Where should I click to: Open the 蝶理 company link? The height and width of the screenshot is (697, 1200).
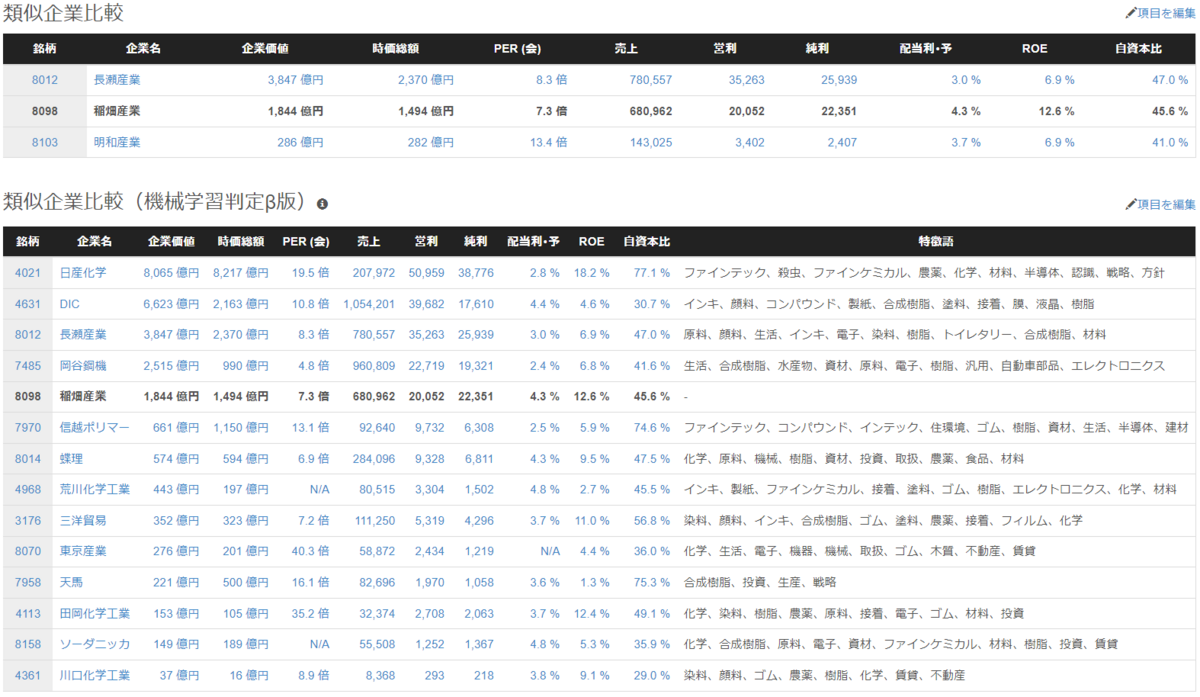tap(72, 458)
